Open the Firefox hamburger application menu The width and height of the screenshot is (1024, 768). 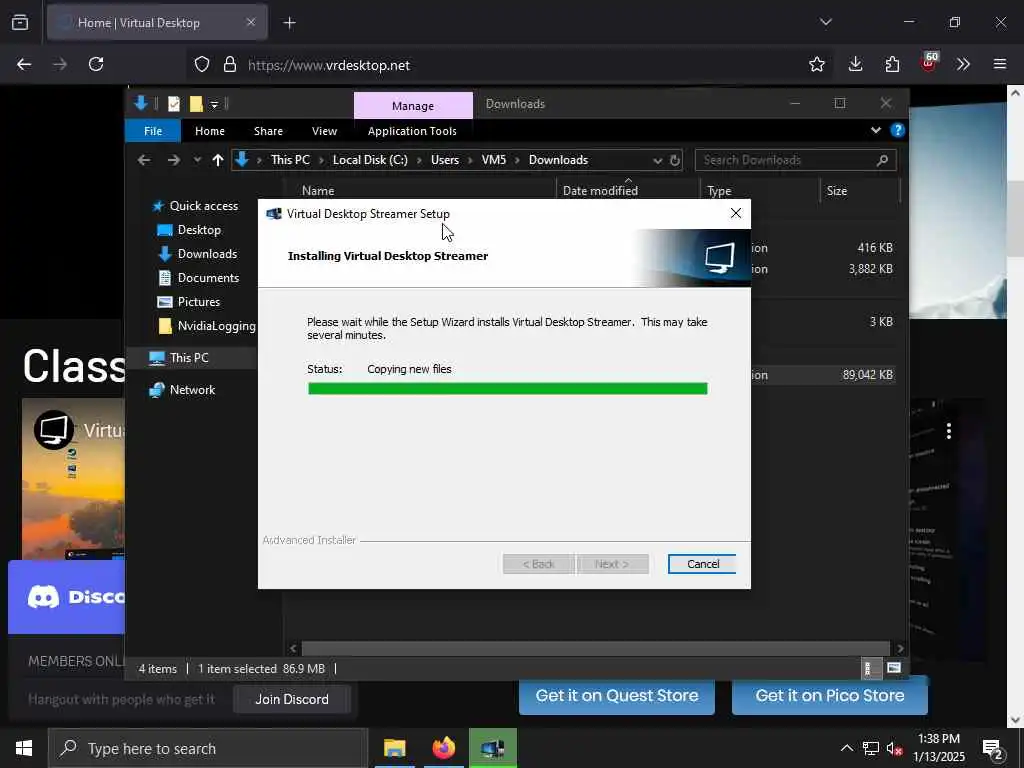(x=1000, y=65)
